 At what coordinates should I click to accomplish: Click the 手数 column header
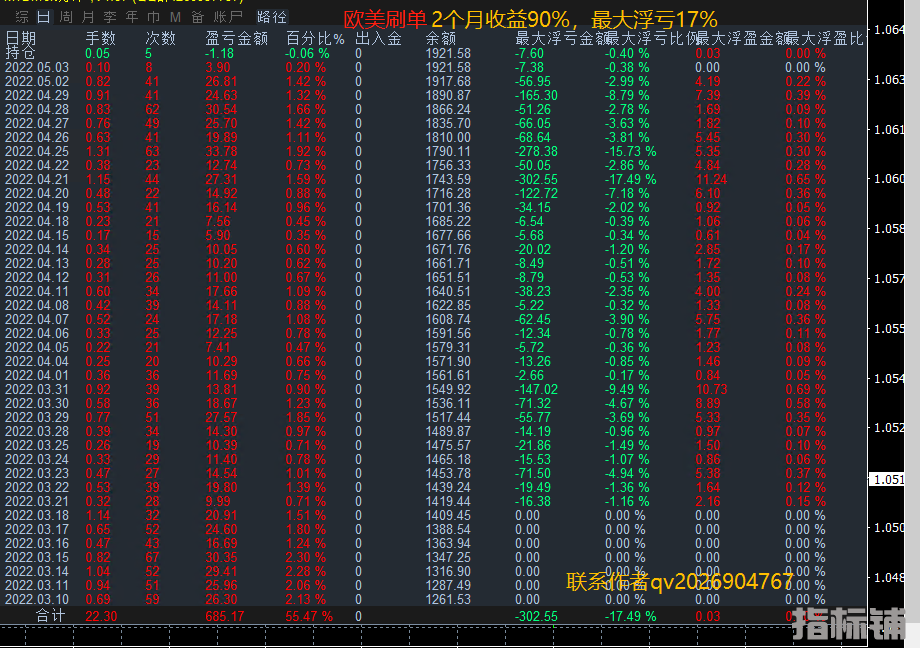pos(101,38)
